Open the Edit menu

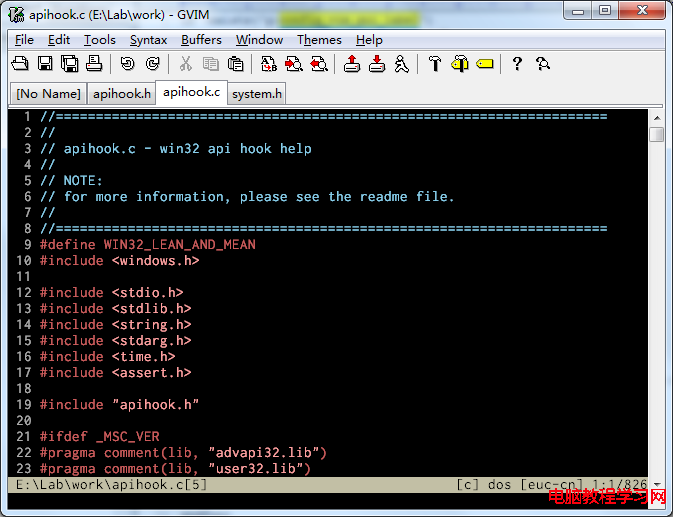[x=59, y=40]
